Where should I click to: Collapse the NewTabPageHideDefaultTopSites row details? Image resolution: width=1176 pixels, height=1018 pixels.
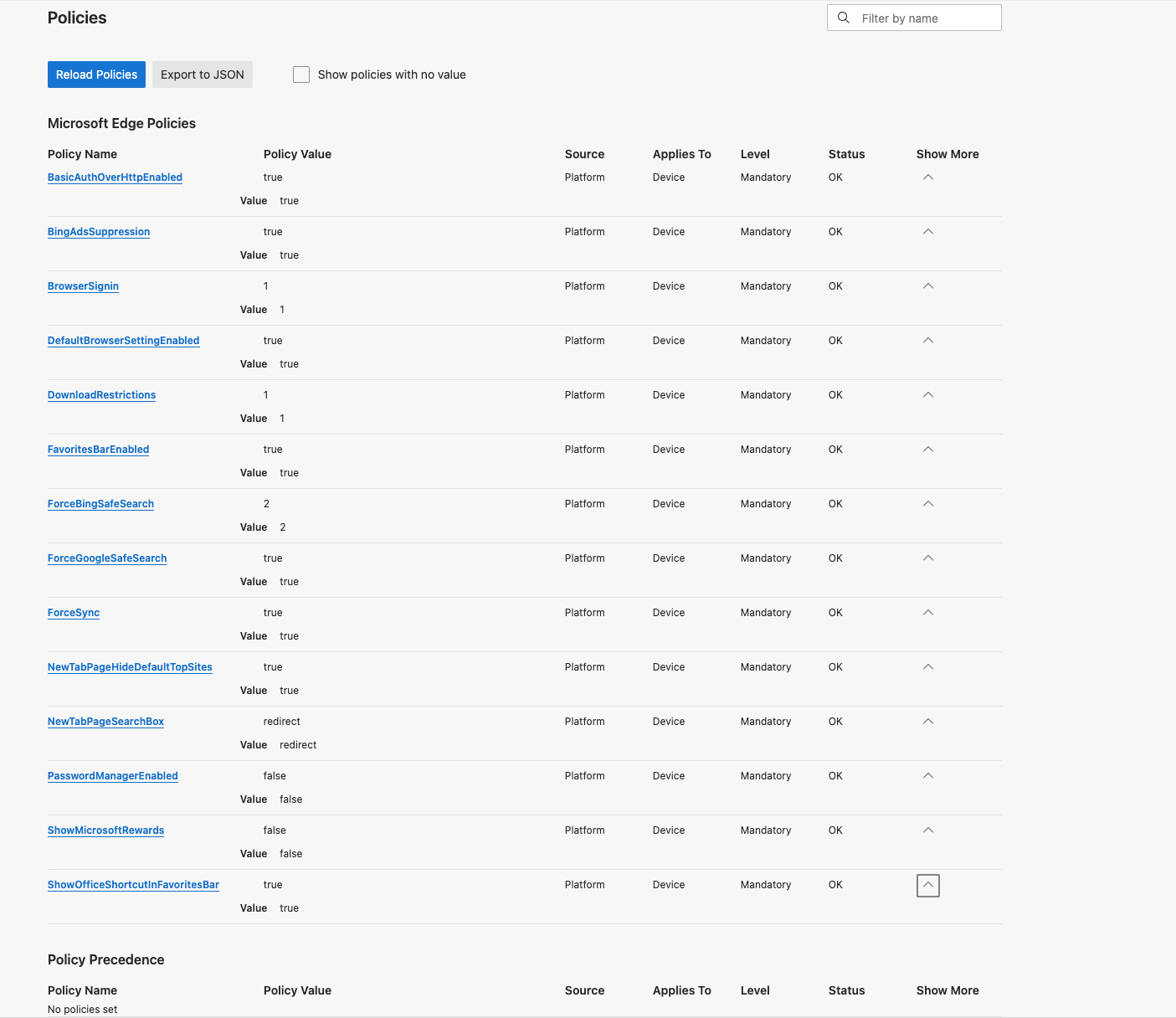[x=927, y=667]
